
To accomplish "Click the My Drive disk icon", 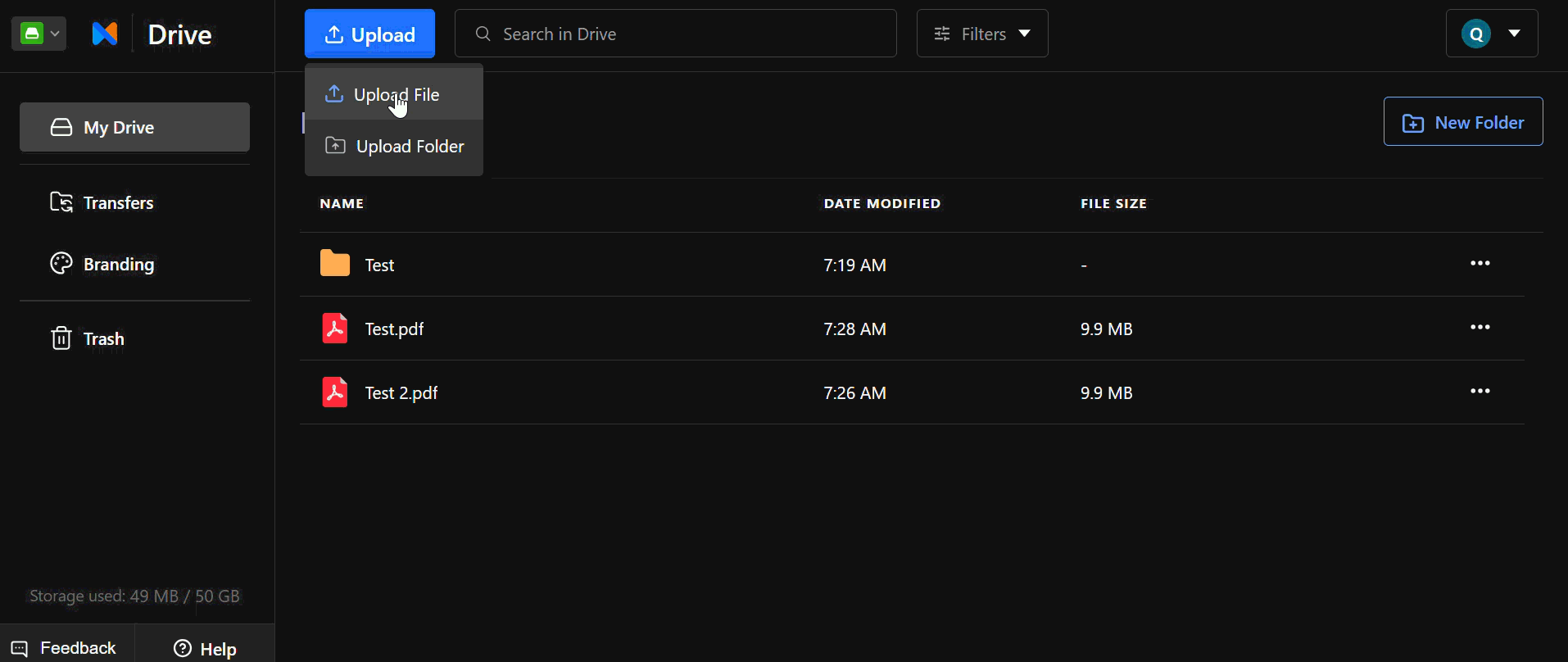I will point(61,127).
